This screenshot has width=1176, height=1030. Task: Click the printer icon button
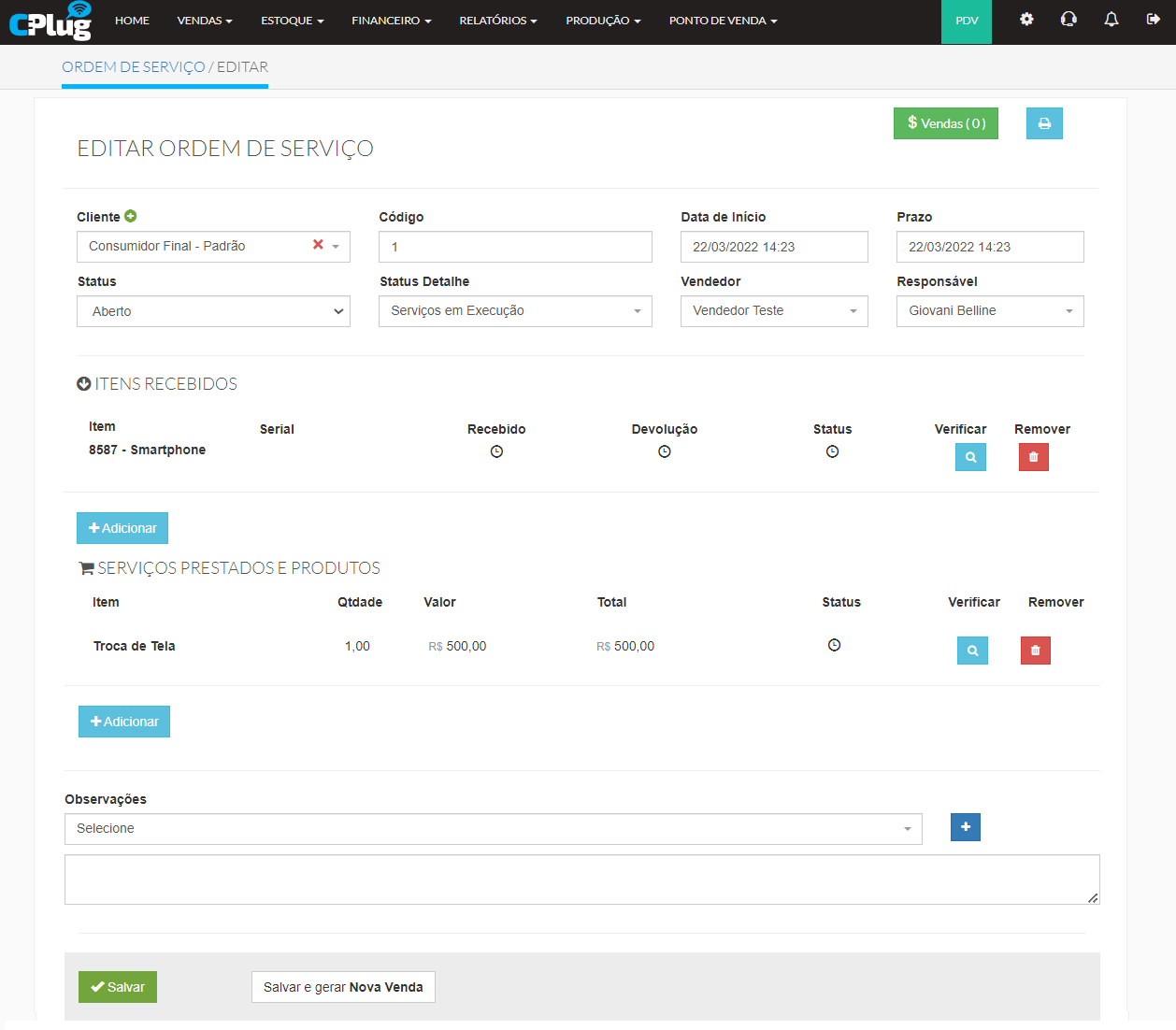click(1043, 123)
